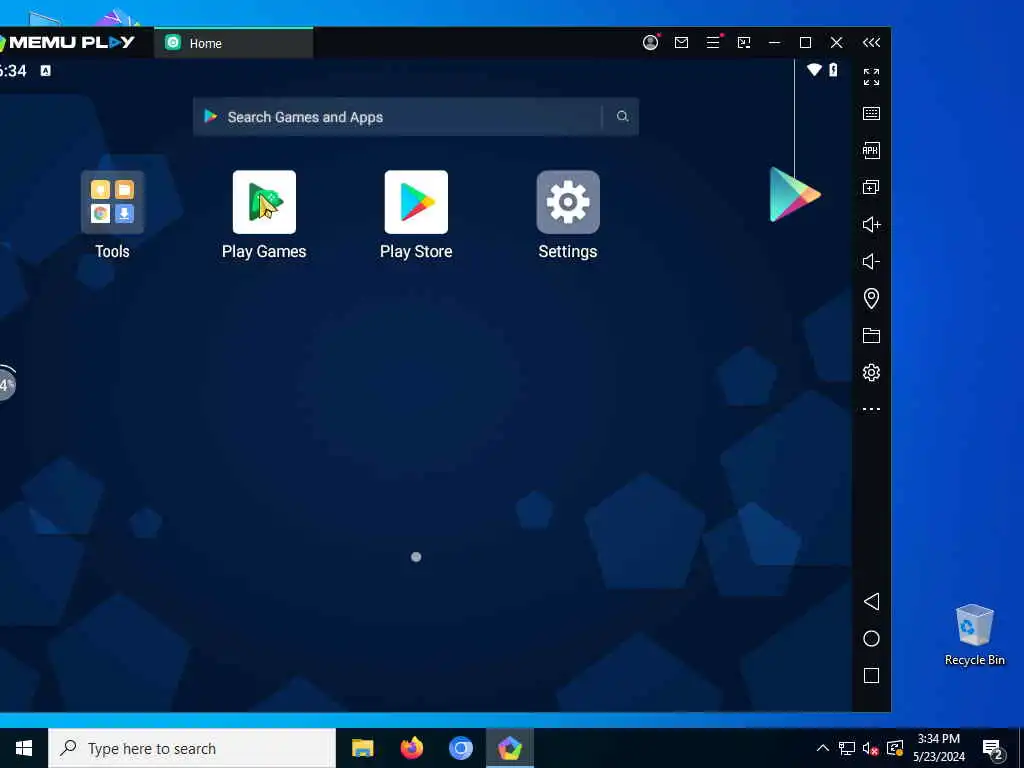Viewport: 1024px width, 768px height.
Task: Open the network tray icon
Action: tap(847, 749)
